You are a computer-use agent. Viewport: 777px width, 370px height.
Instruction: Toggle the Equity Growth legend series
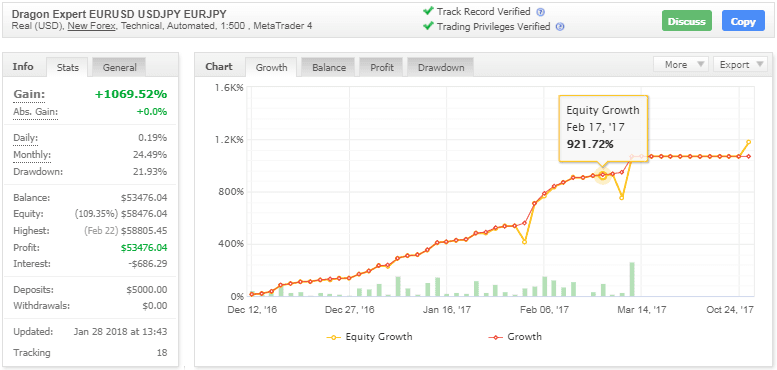(x=369, y=337)
